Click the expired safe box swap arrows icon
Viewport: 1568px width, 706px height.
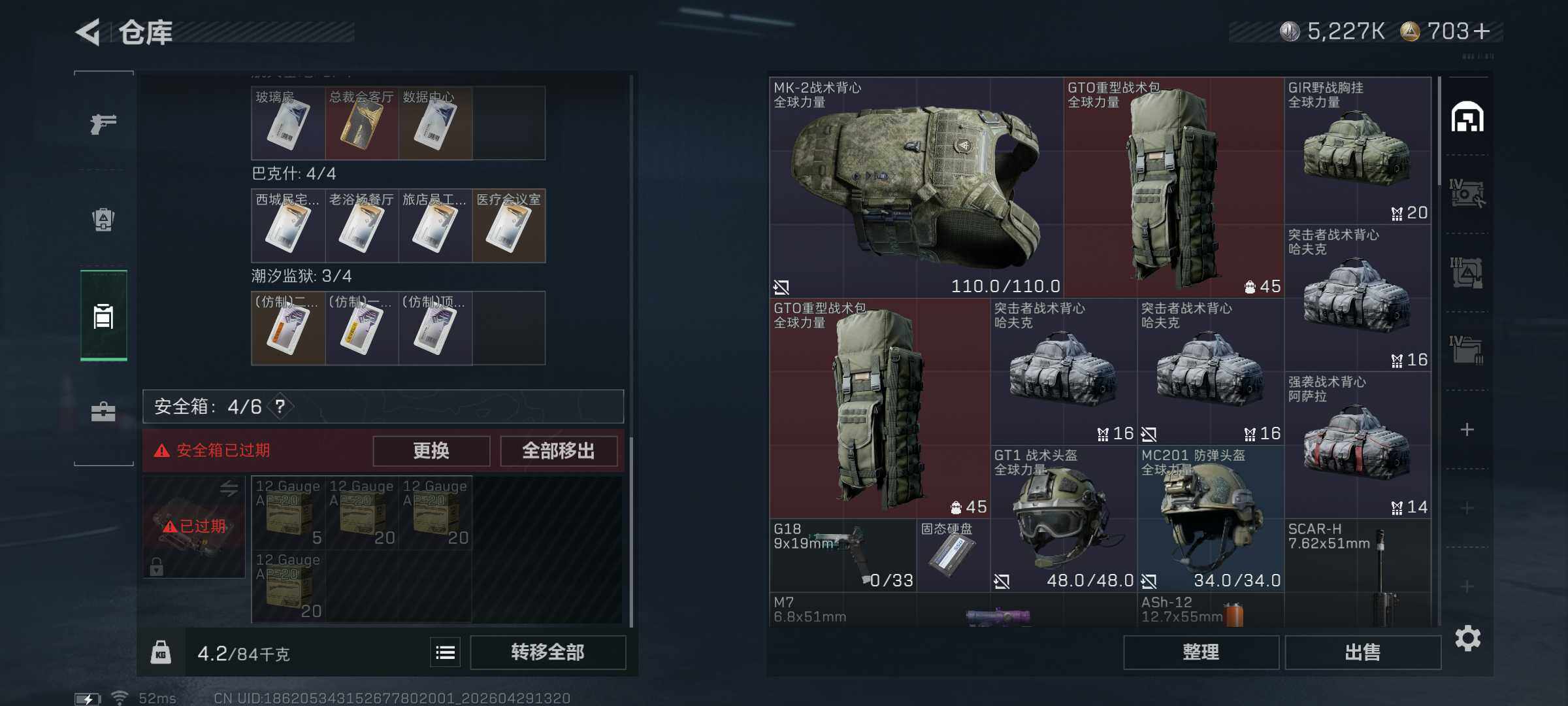[229, 488]
